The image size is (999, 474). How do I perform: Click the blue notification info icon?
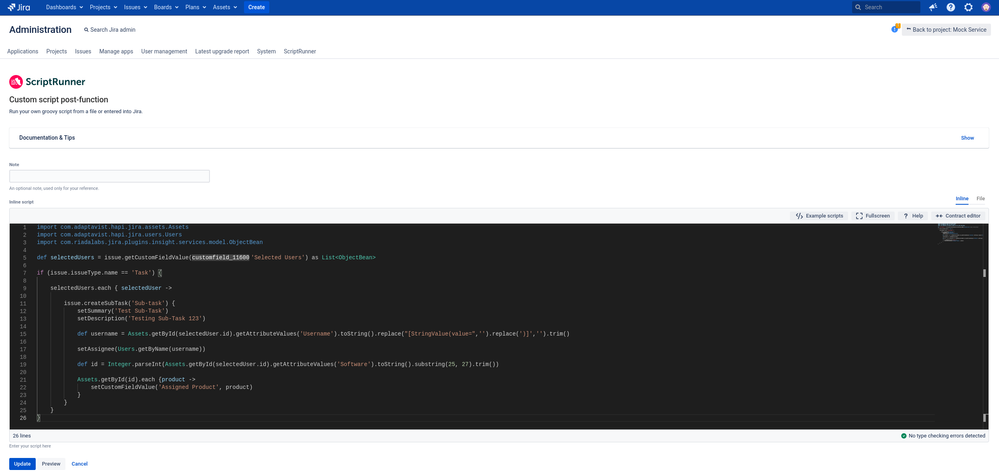point(895,29)
